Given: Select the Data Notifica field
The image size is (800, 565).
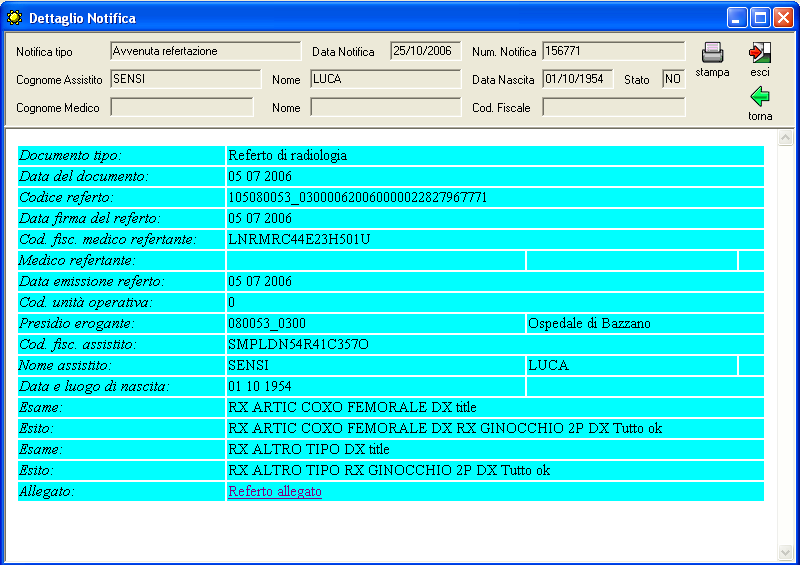Looking at the screenshot, I should [426, 51].
